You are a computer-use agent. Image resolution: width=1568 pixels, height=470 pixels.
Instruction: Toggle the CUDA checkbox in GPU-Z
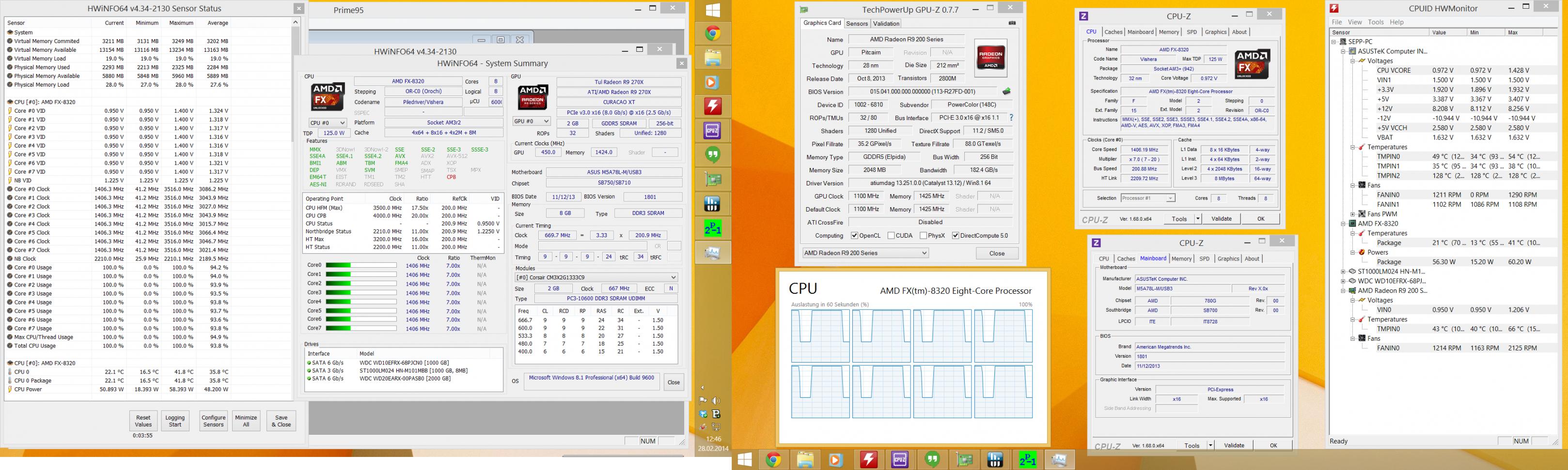pyautogui.click(x=891, y=235)
